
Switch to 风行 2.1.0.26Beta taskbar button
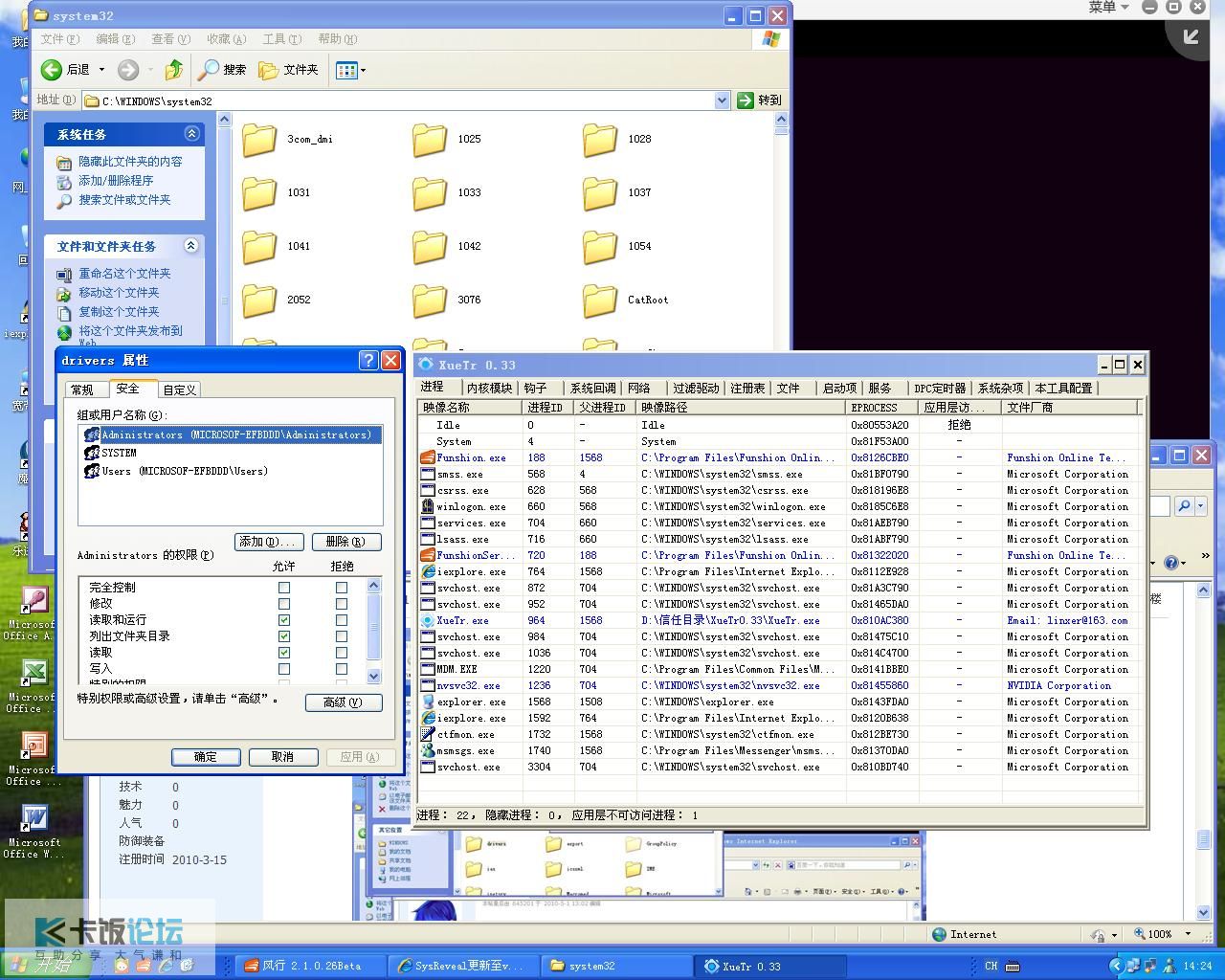click(x=312, y=966)
